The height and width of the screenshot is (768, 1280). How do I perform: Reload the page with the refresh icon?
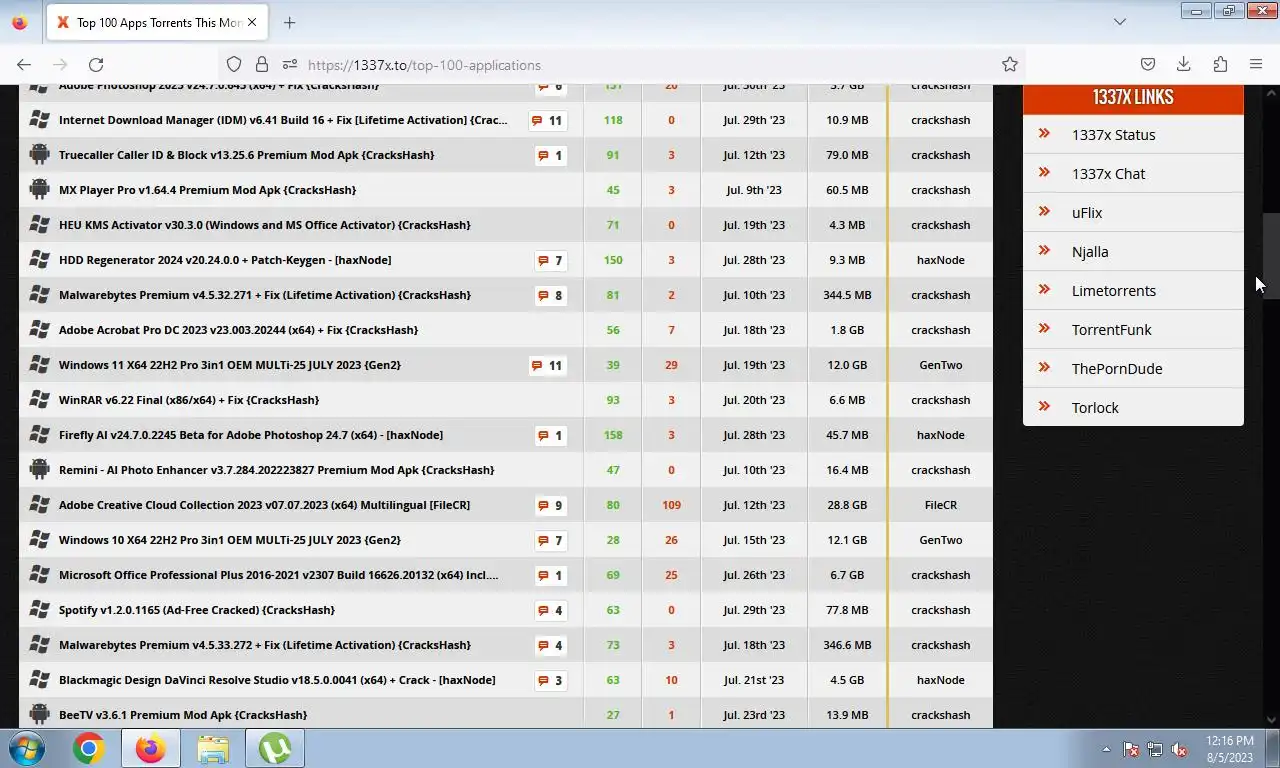(96, 64)
